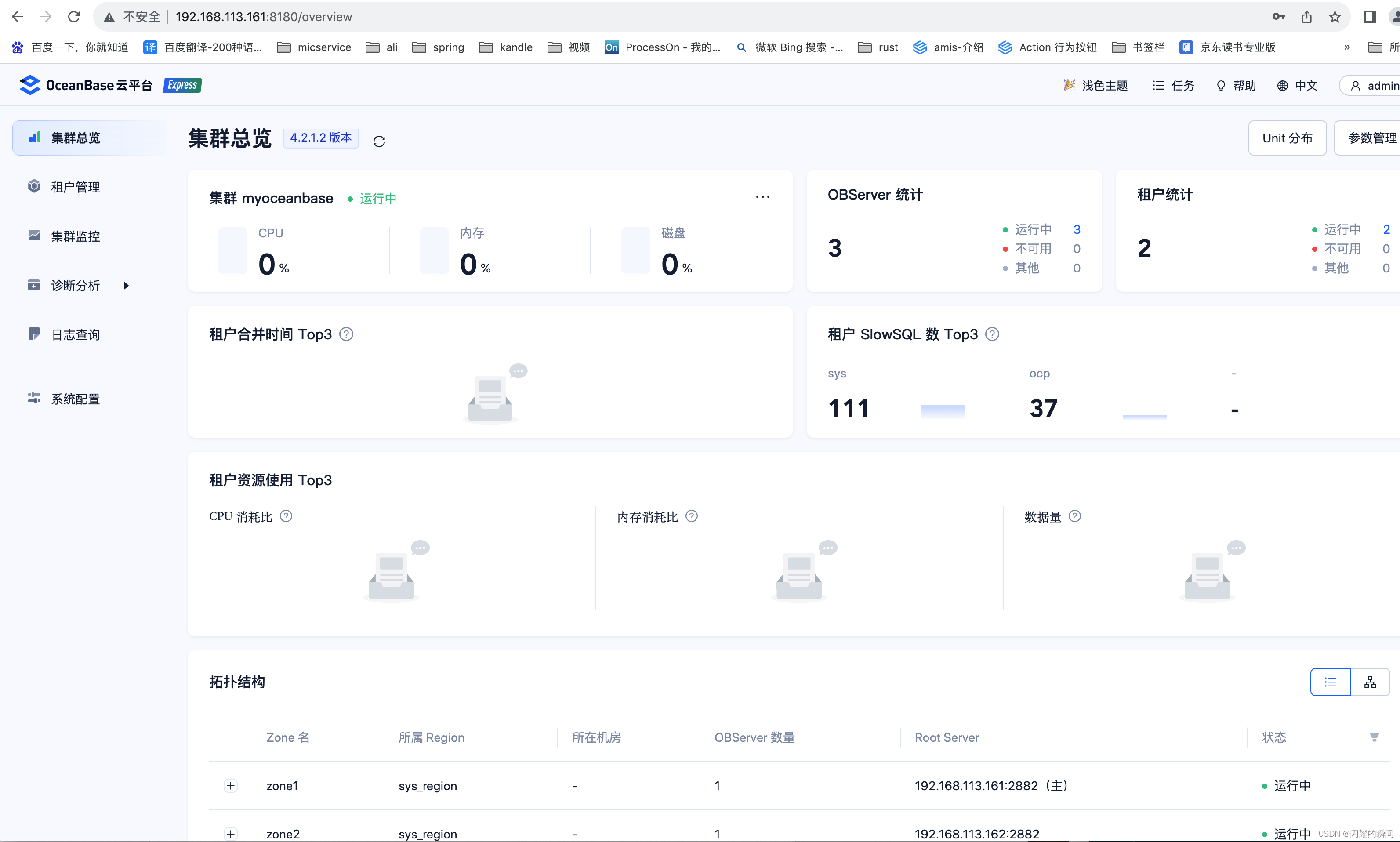Click the sys SlowSQL mini bar chart
The image size is (1400, 842).
[x=943, y=411]
